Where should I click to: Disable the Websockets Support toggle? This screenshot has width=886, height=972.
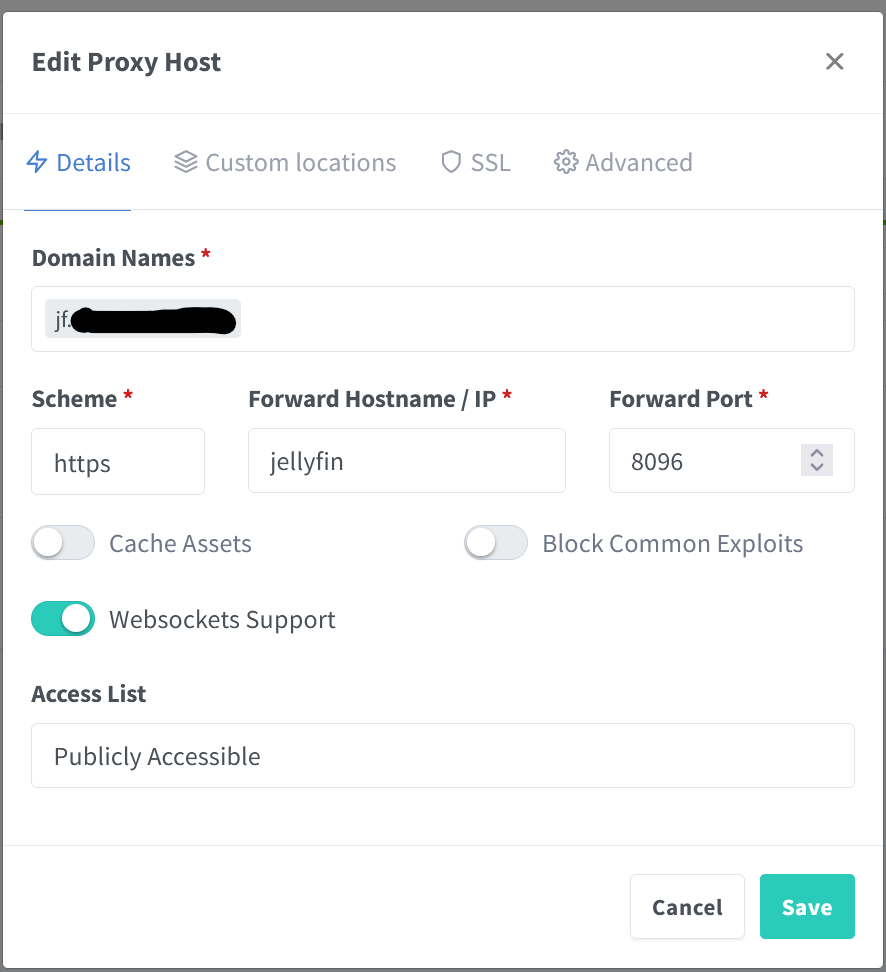point(63,619)
